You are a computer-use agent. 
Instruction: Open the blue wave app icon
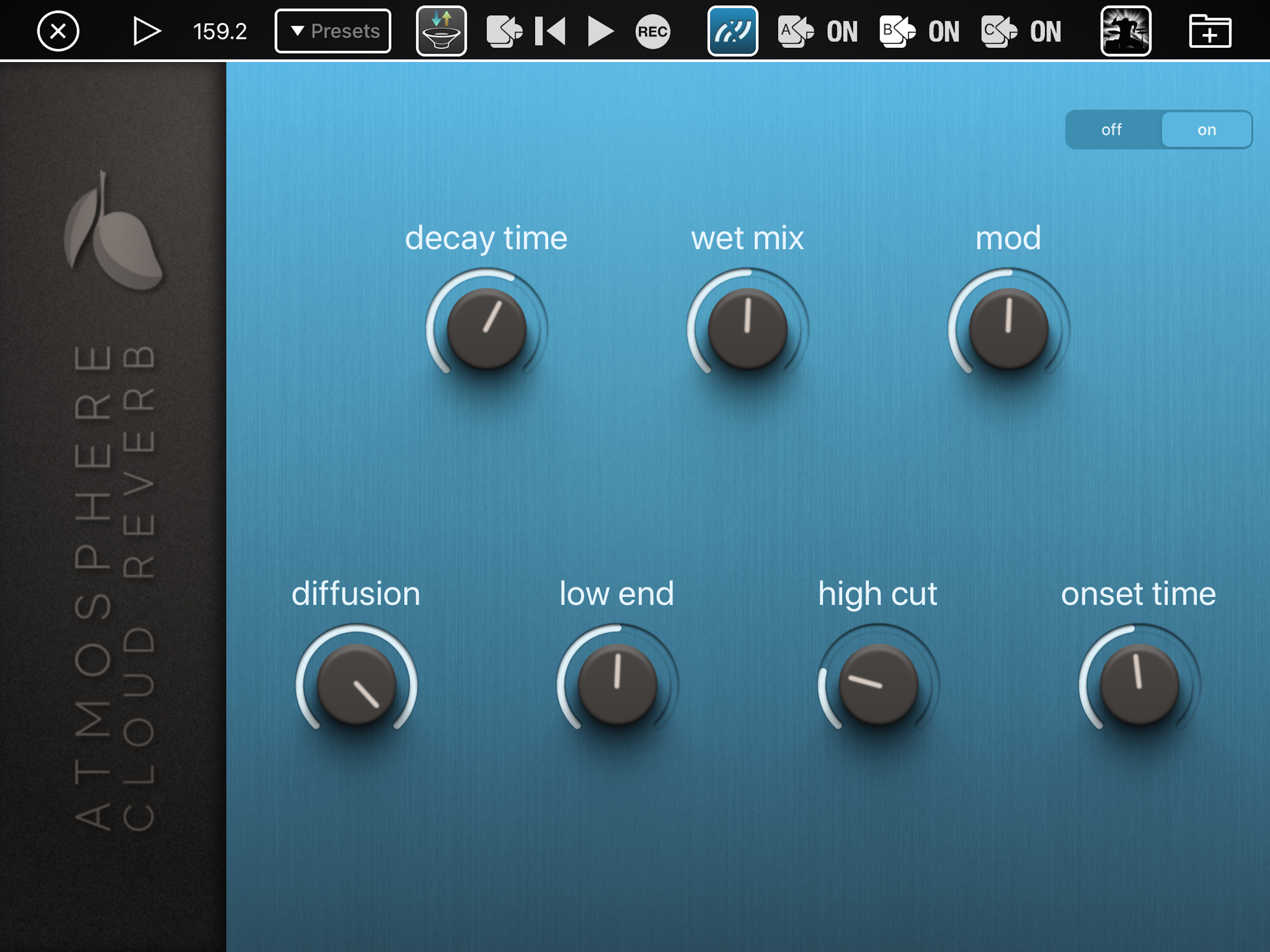point(733,31)
